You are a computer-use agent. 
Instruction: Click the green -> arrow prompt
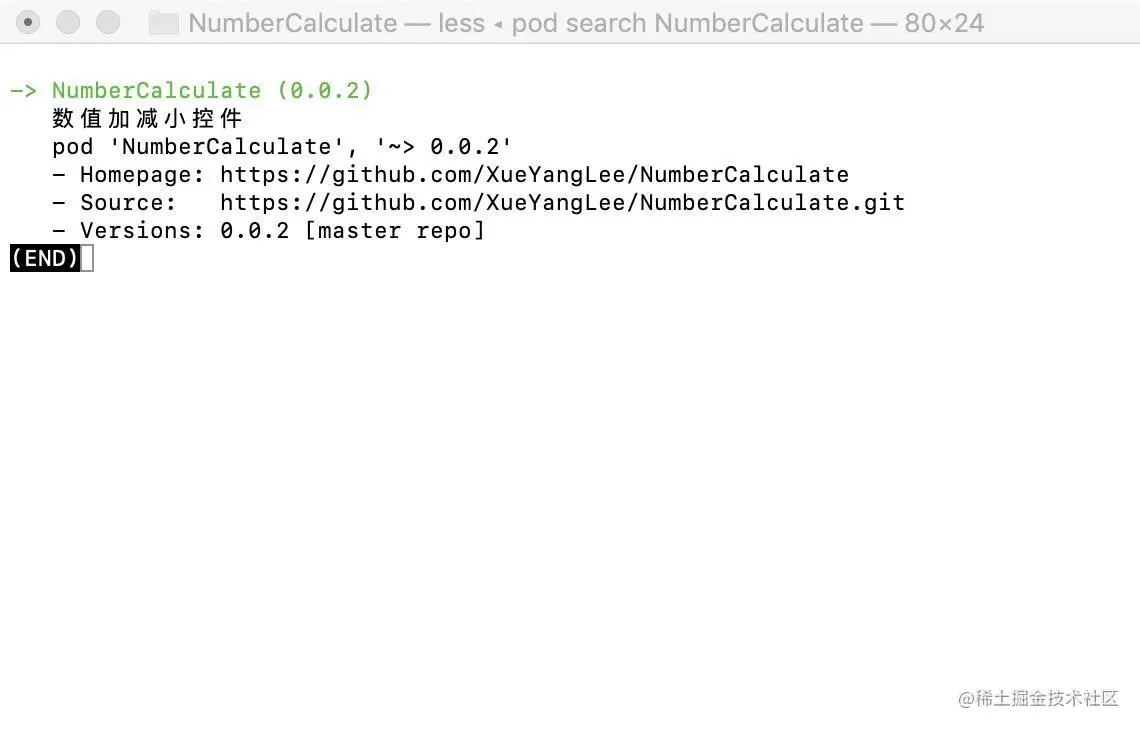pyautogui.click(x=23, y=91)
